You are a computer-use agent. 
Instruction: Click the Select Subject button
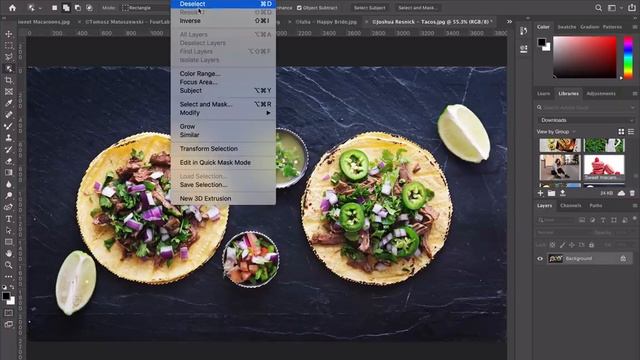point(369,8)
